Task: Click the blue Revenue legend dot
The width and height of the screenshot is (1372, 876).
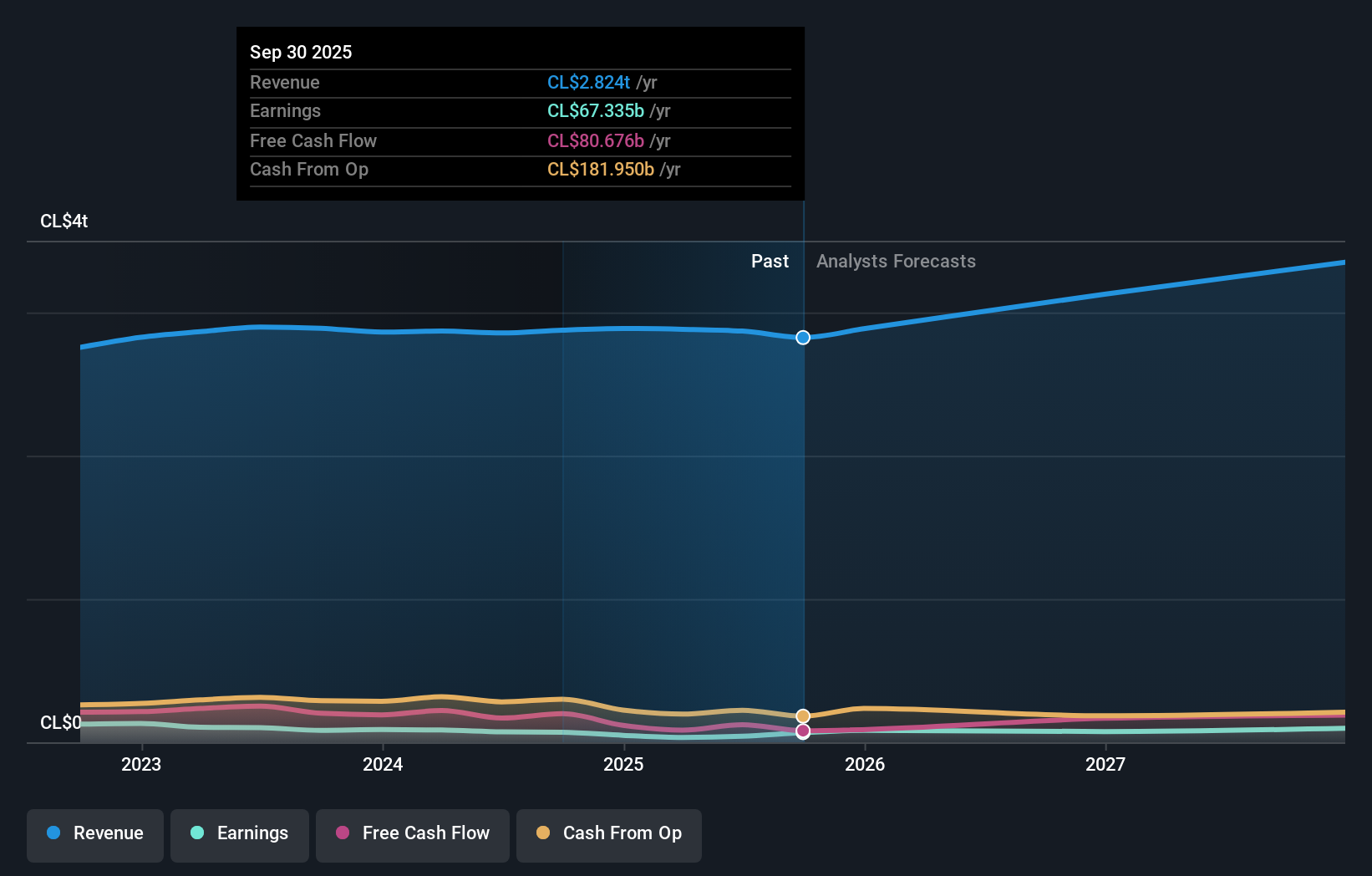Action: tap(53, 833)
